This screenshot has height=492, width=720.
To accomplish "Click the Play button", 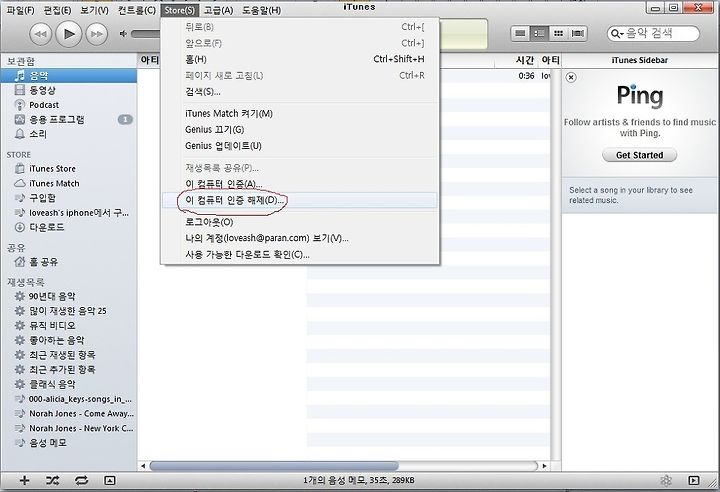I will point(69,34).
